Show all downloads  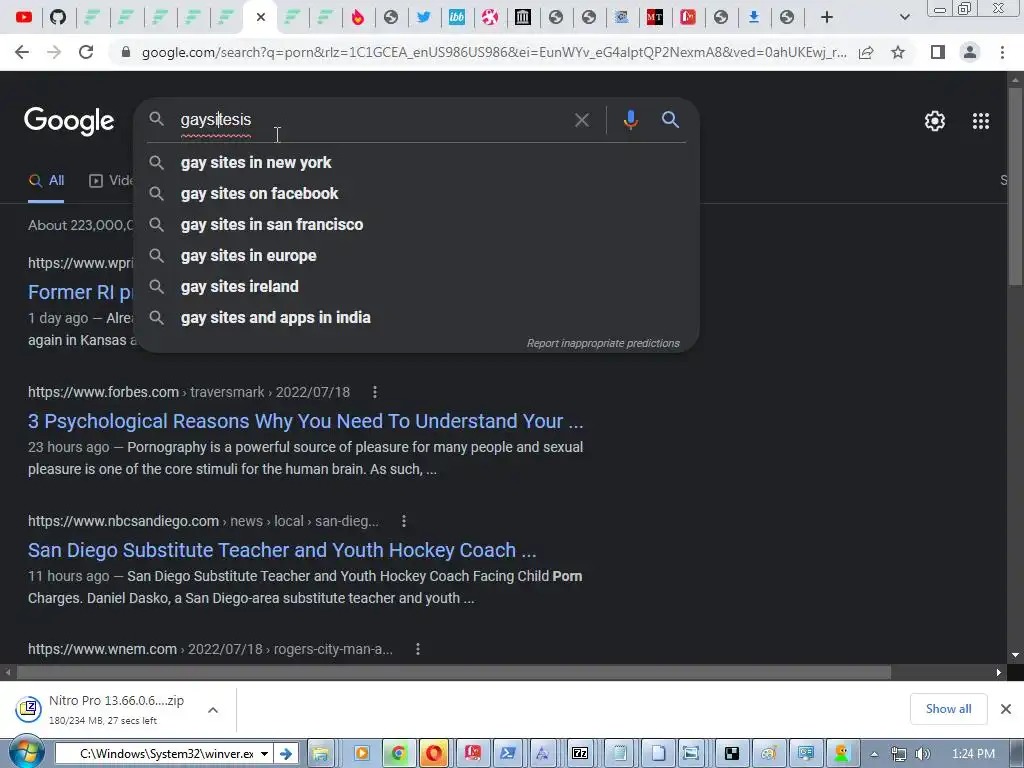[948, 709]
